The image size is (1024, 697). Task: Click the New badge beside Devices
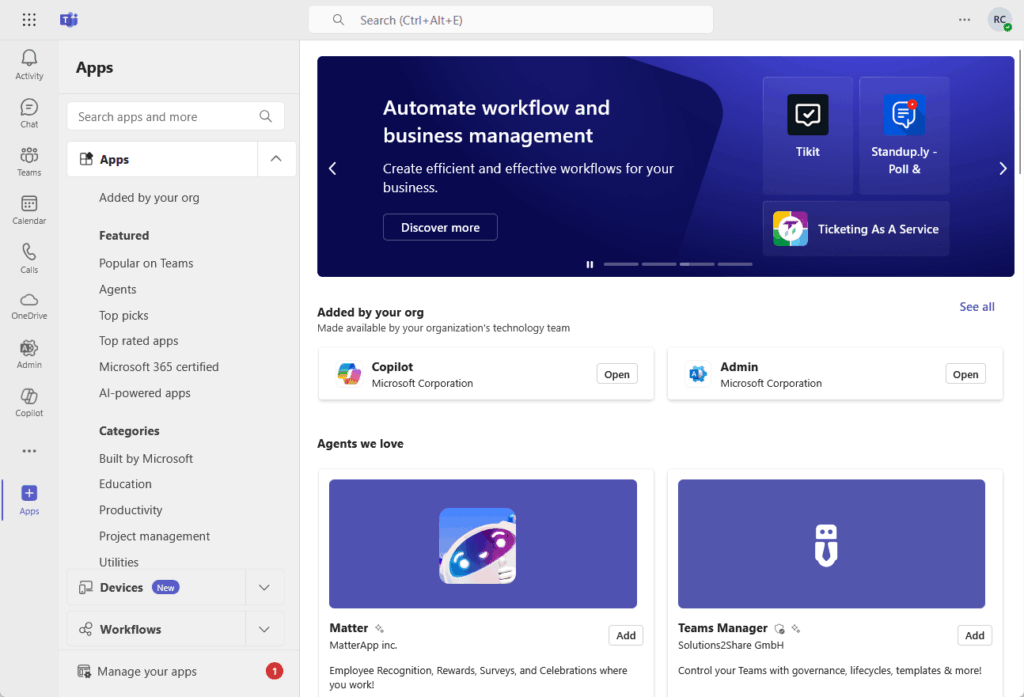[165, 587]
